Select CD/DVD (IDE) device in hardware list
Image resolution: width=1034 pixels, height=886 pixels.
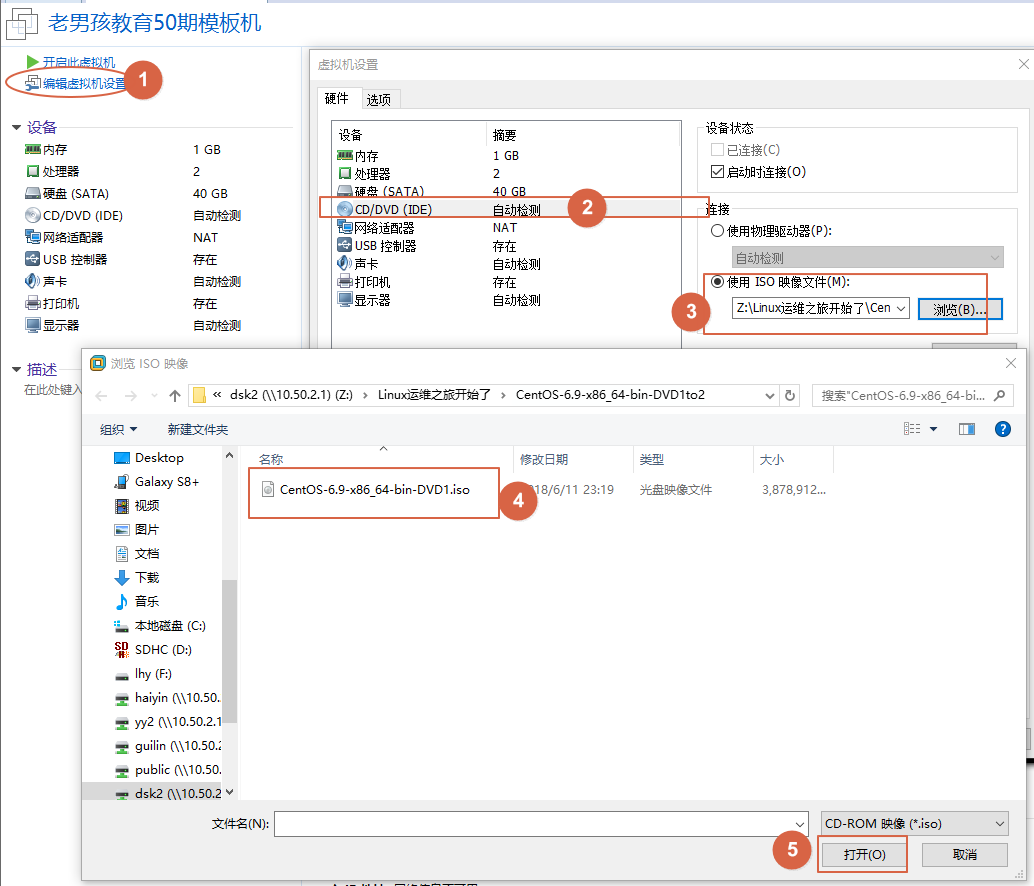(x=390, y=209)
